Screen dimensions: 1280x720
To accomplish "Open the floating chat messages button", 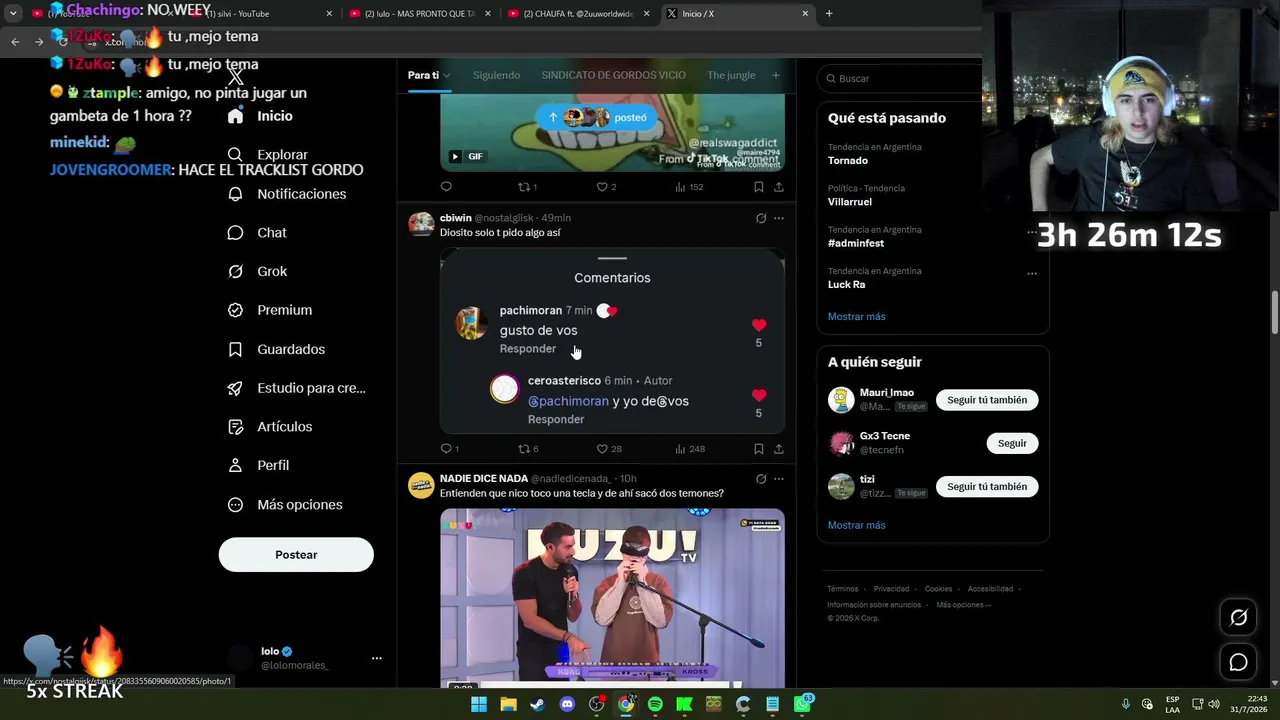I will 1238,662.
